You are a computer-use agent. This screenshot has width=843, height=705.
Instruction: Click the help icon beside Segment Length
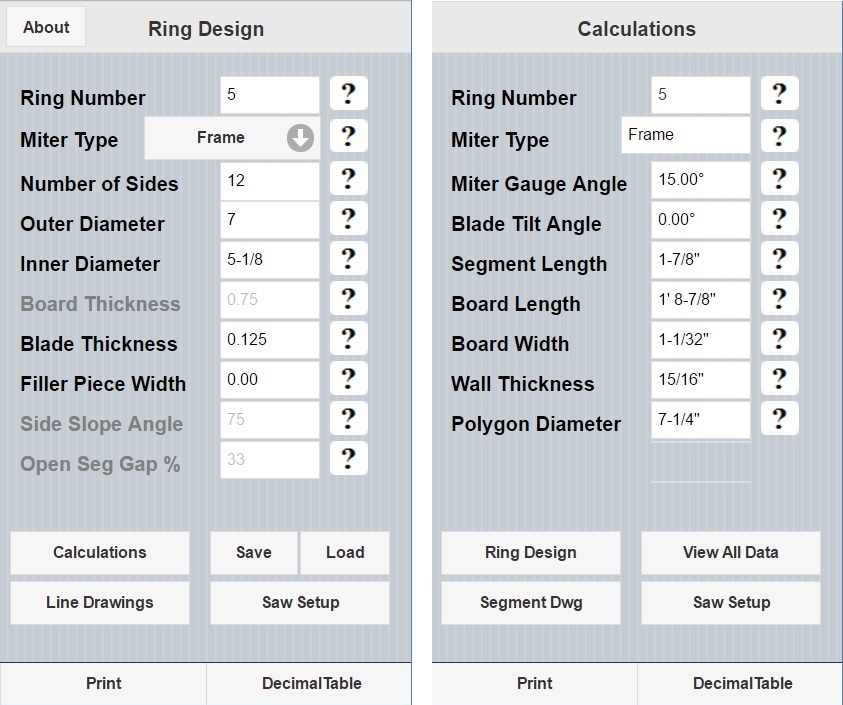[779, 259]
